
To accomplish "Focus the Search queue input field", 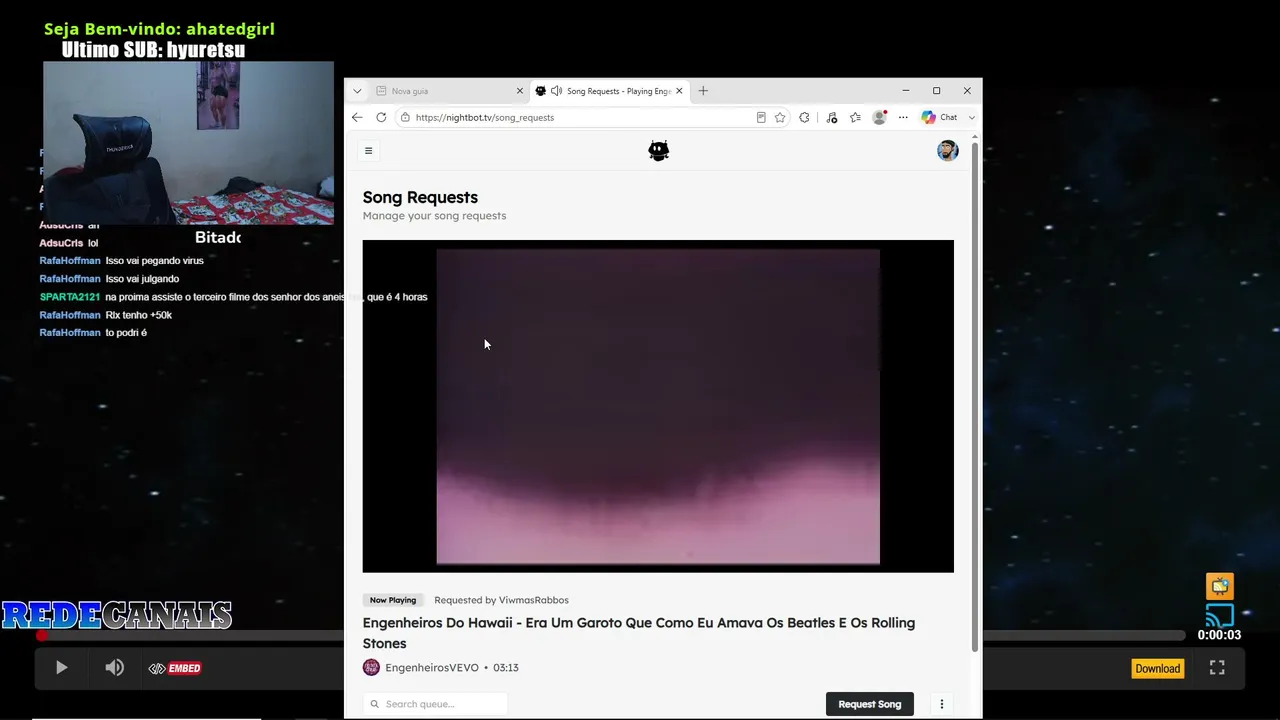I will pos(435,704).
